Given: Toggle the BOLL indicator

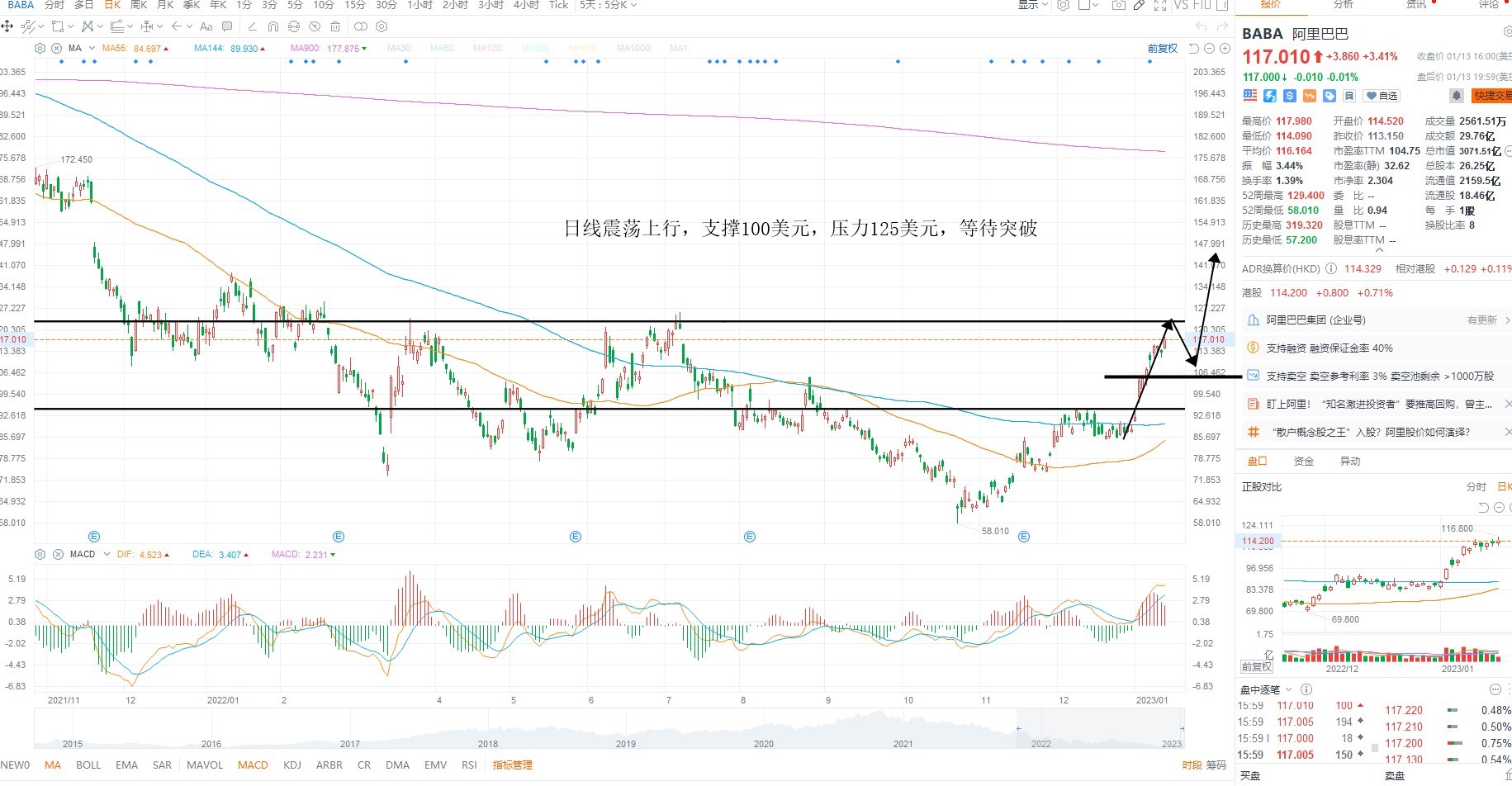Looking at the screenshot, I should click(x=88, y=765).
